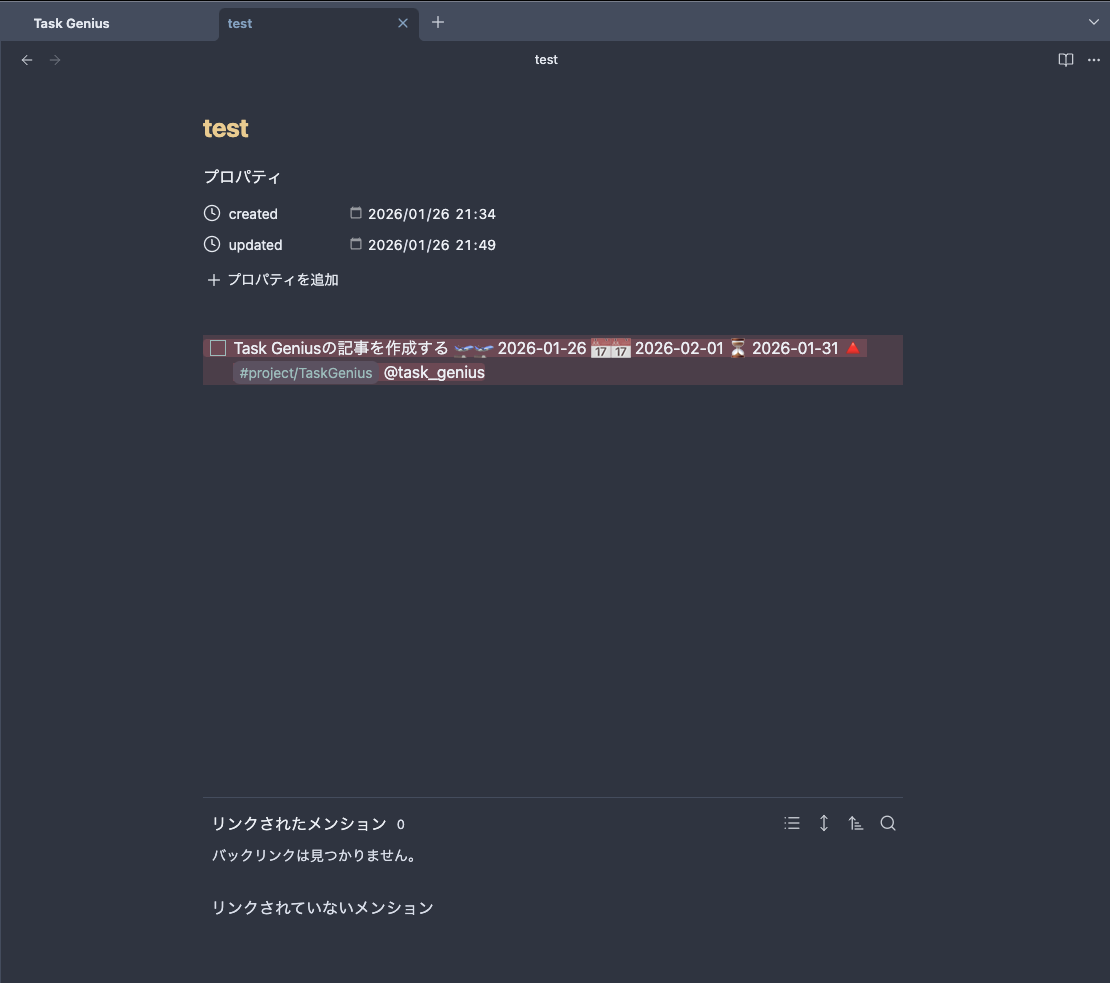Click the scheduled hourglass icon
This screenshot has width=1110, height=983.
[738, 348]
